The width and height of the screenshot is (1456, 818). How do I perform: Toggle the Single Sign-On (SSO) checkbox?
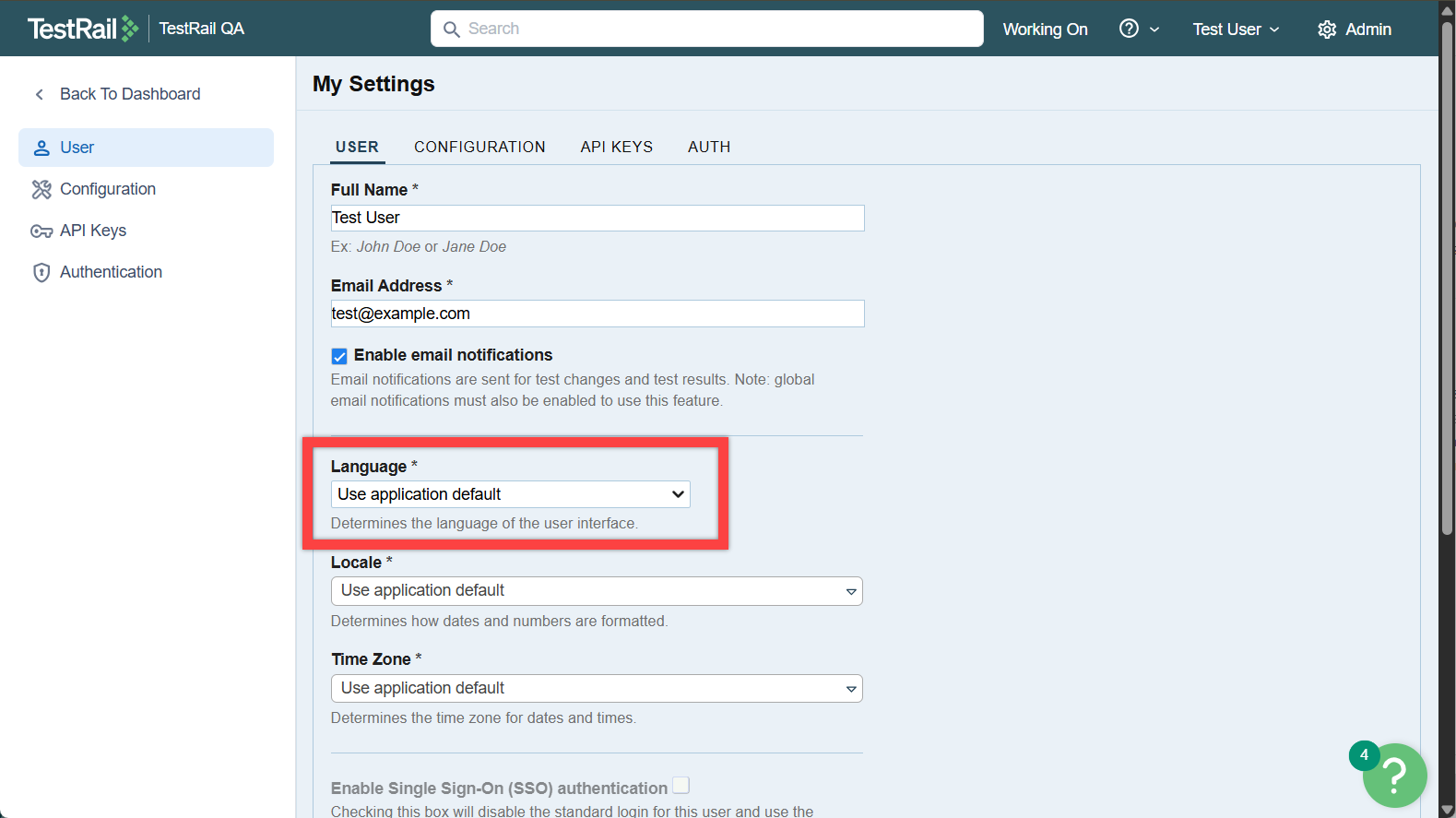point(681,786)
